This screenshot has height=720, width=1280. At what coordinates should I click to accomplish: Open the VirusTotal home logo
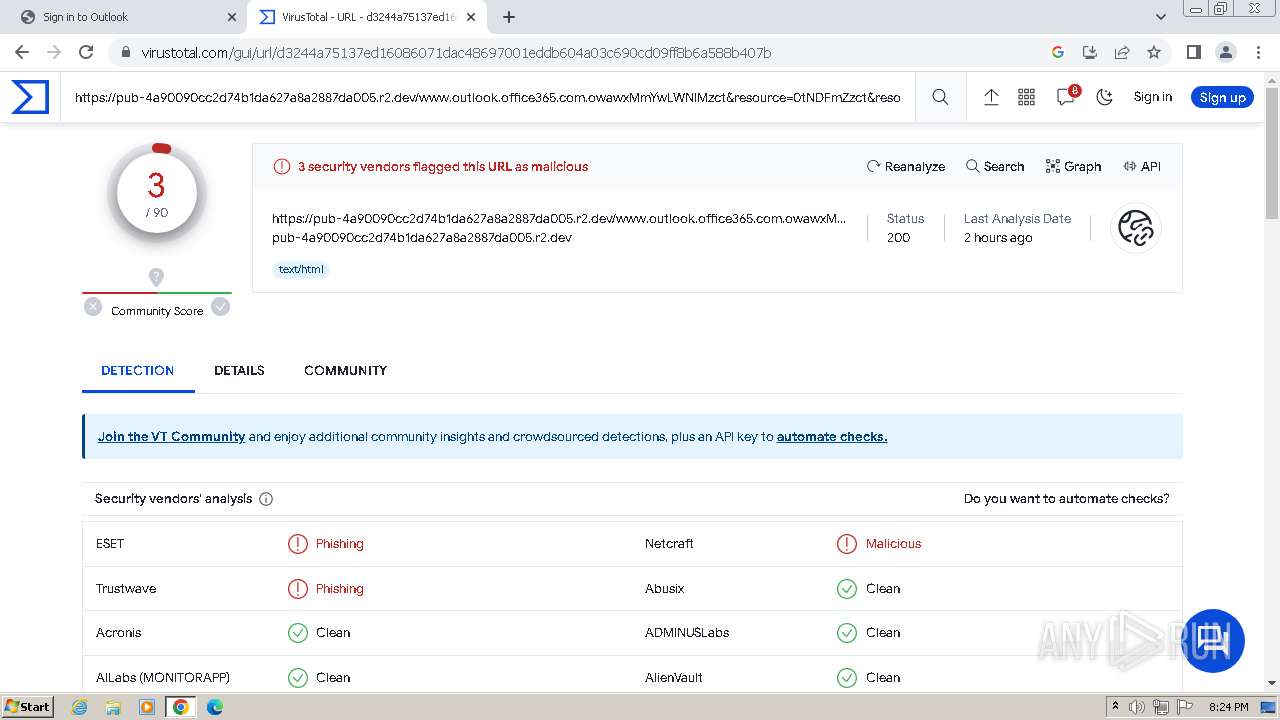(x=30, y=97)
